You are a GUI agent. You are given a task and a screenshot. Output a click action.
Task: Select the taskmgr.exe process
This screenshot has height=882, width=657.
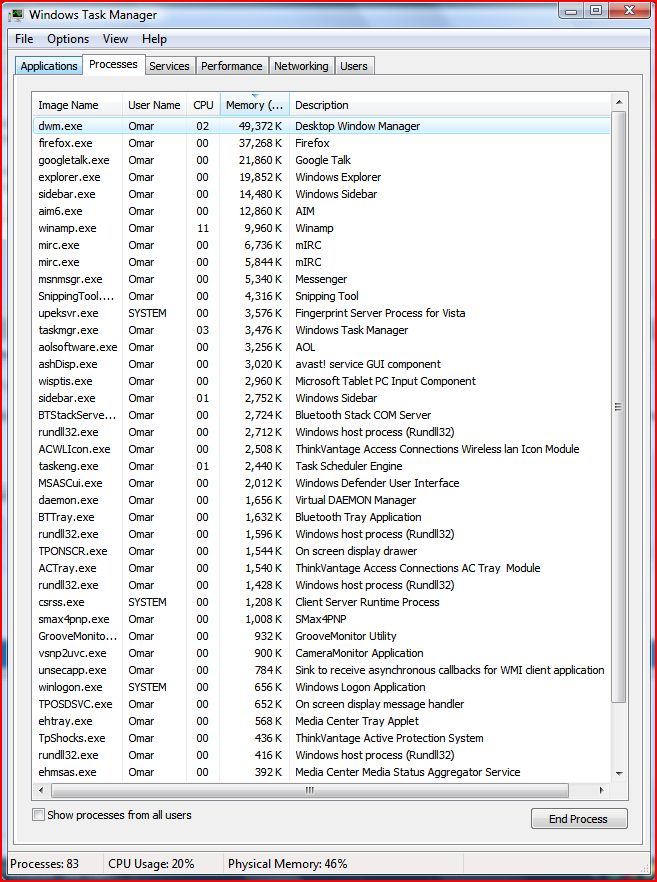tap(321, 330)
